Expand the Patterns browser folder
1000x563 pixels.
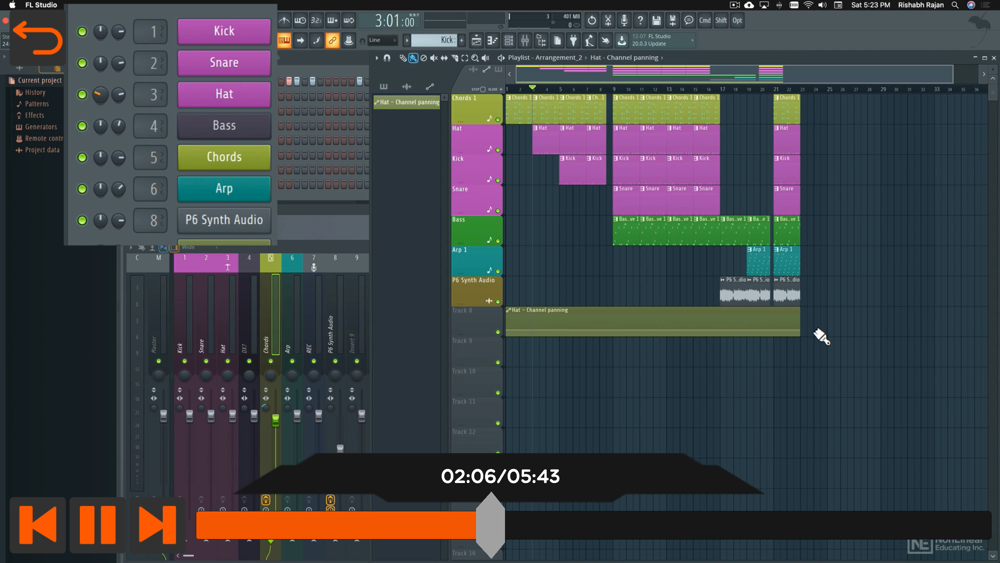32,103
